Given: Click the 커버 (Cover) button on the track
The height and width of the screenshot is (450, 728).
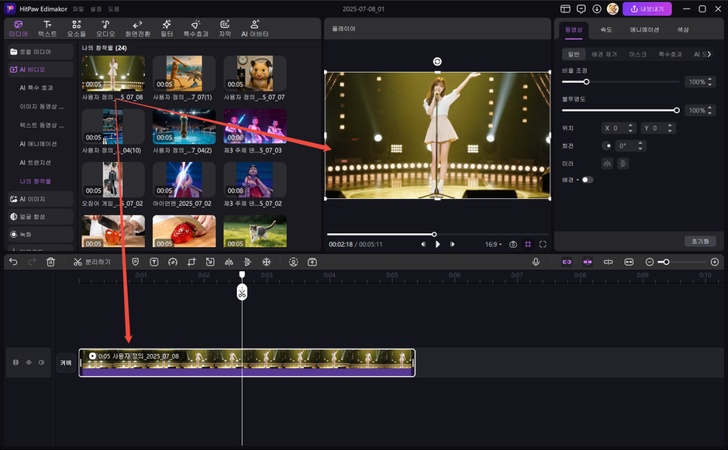Looking at the screenshot, I should pyautogui.click(x=66, y=362).
